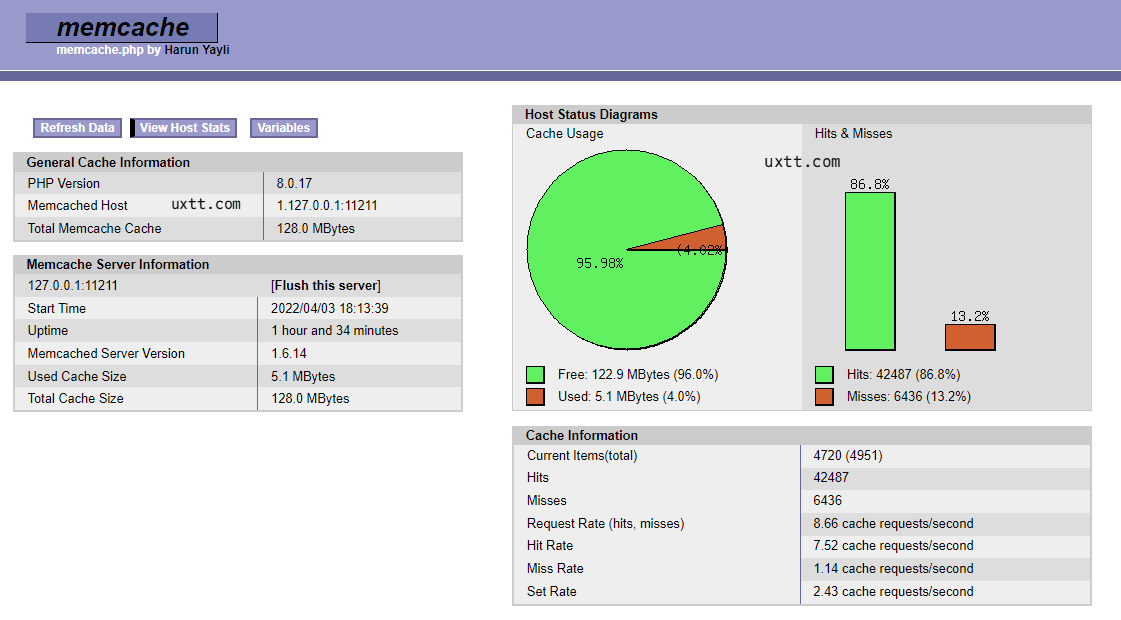Switch to the View Host Stats tab
The image size is (1121, 620).
[184, 128]
